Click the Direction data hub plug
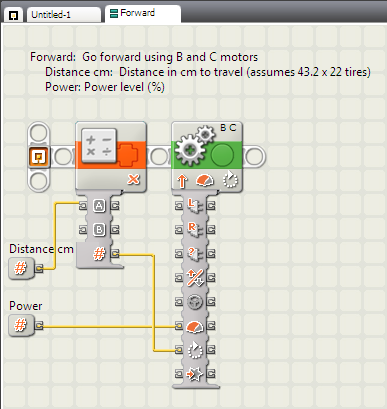 click(x=195, y=277)
